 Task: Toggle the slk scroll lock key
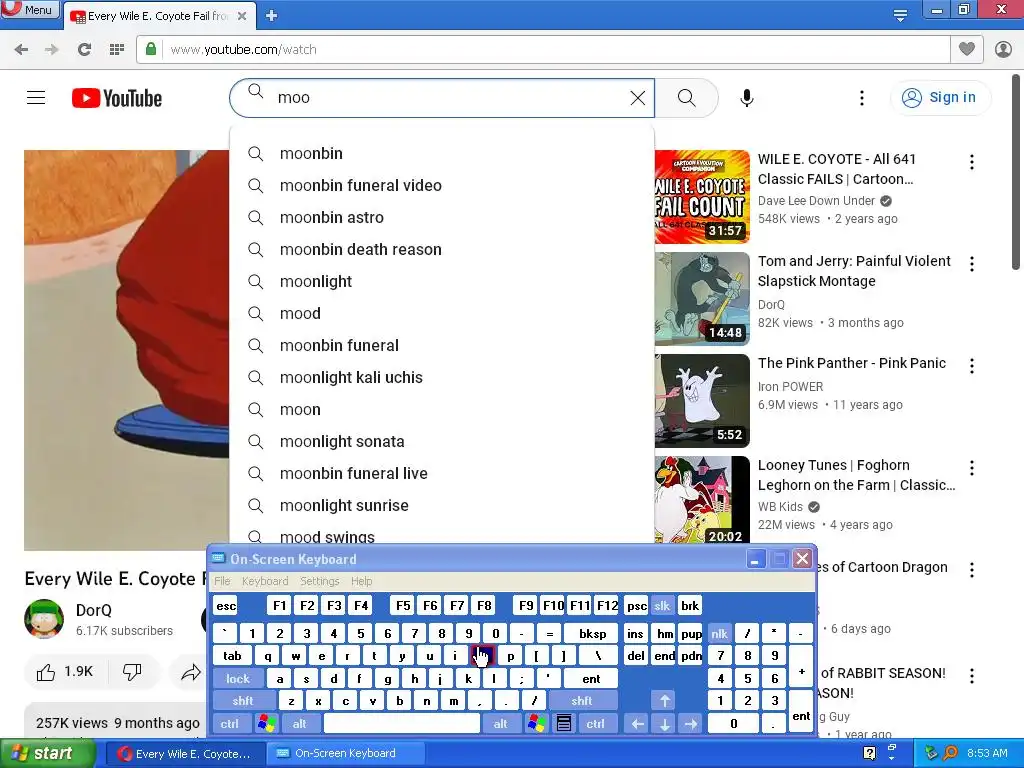(662, 605)
